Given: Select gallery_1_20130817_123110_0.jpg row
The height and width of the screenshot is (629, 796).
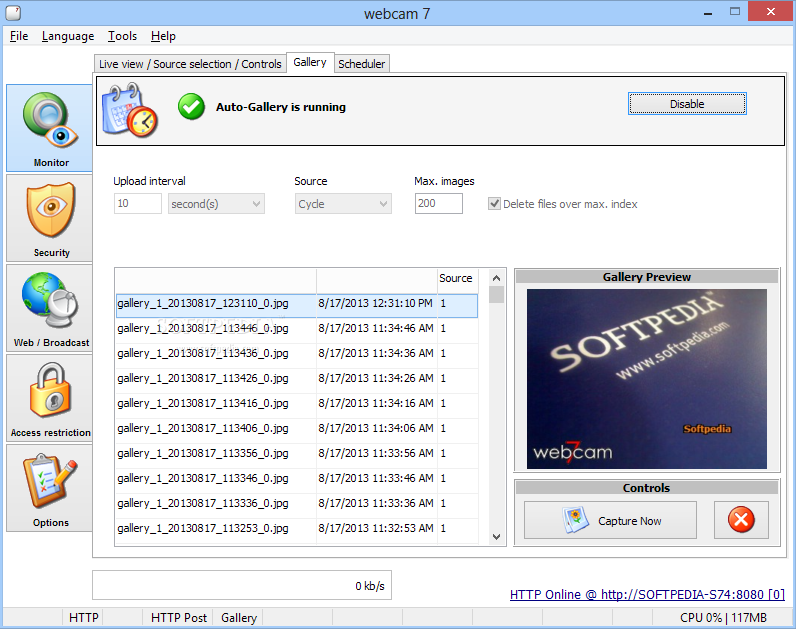Looking at the screenshot, I should click(297, 304).
